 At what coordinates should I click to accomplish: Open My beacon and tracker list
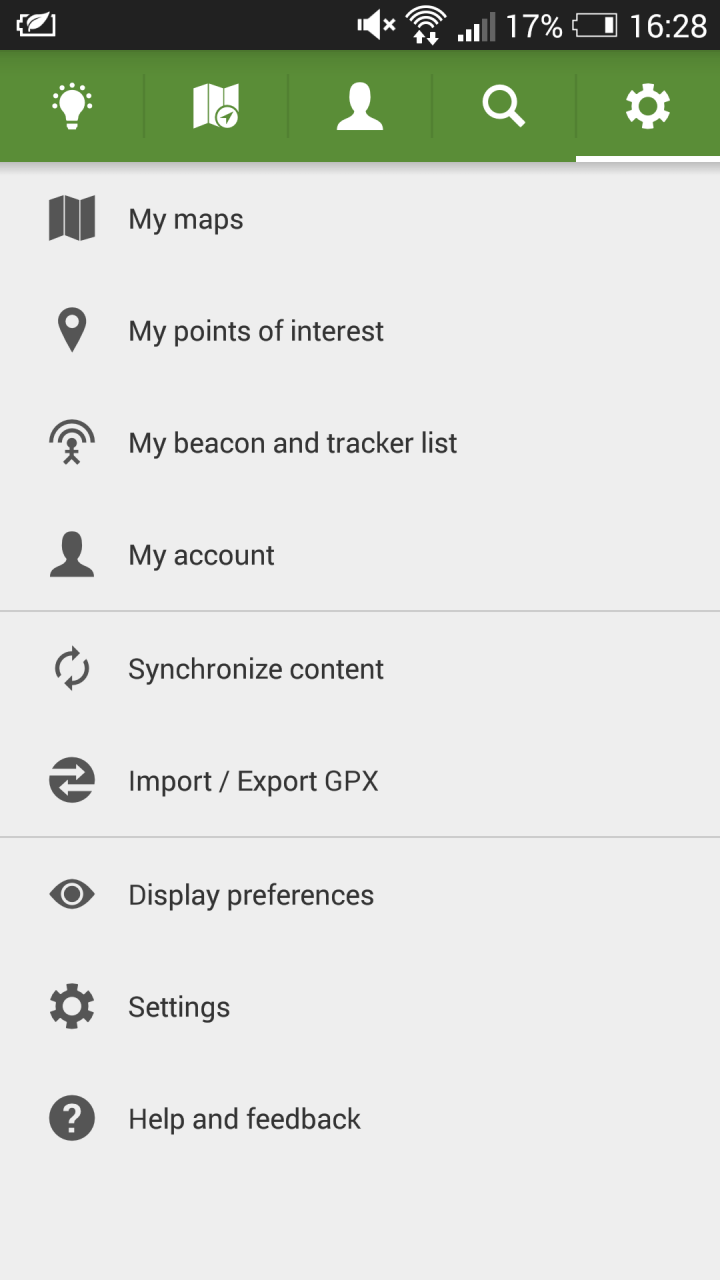click(293, 443)
